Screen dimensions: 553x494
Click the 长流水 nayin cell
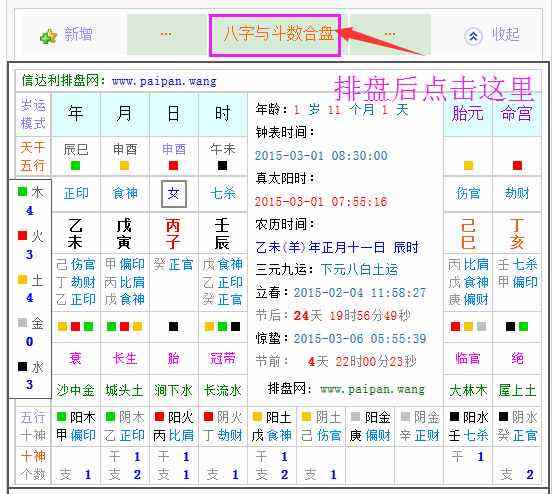[x=223, y=390]
